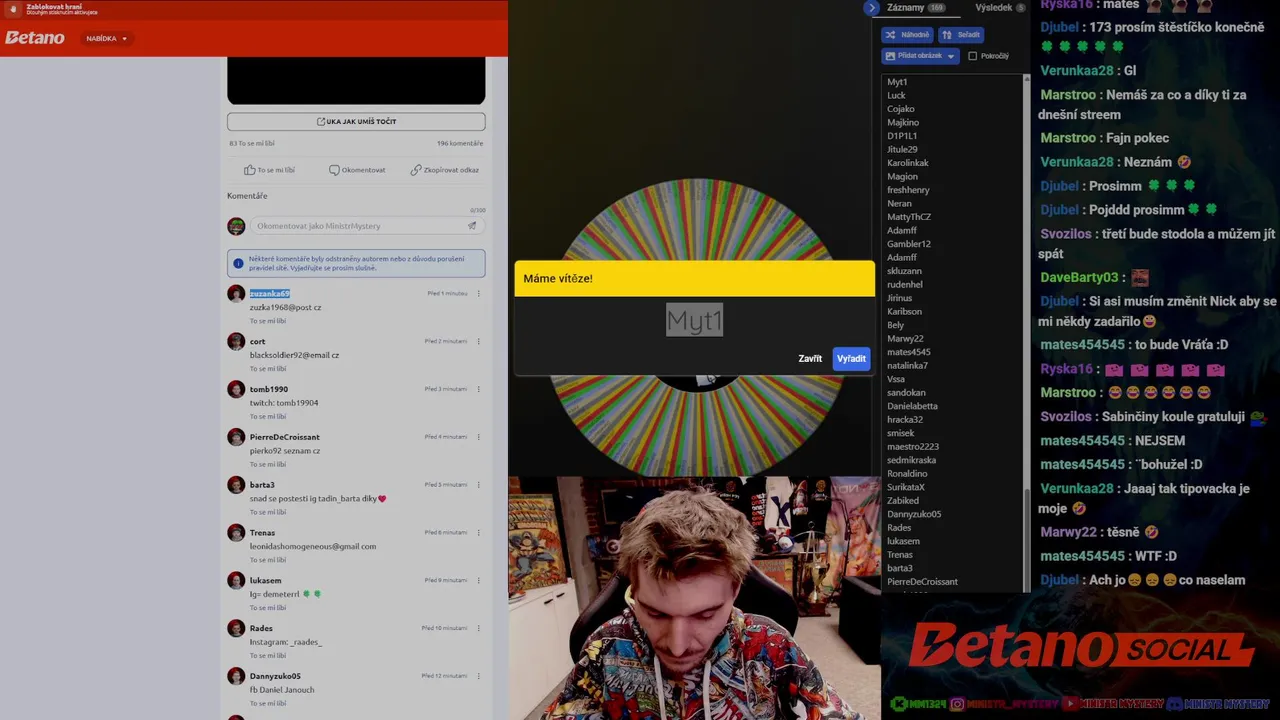Click the 83 To se mi líbí count
Image resolution: width=1280 pixels, height=720 pixels.
click(251, 143)
